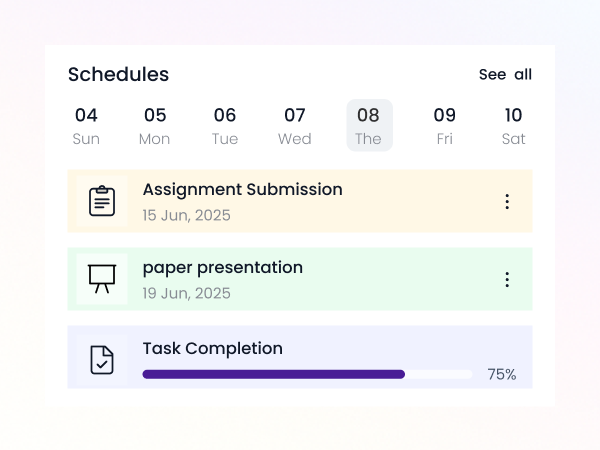The image size is (600, 450).
Task: Open the Assignment Submission title
Action: pyautogui.click(x=243, y=189)
